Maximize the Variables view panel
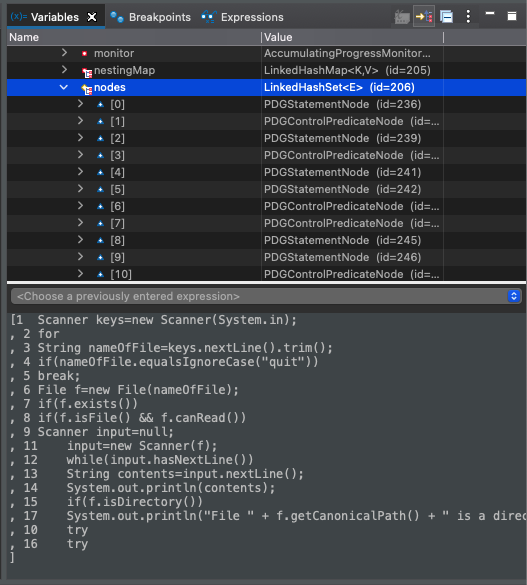The image size is (527, 585). tap(512, 16)
